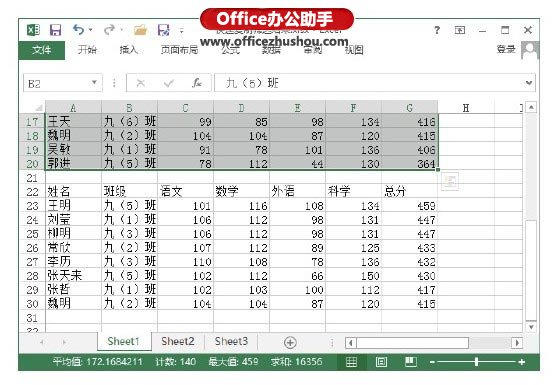
Task: Redo the last action
Action: point(109,30)
